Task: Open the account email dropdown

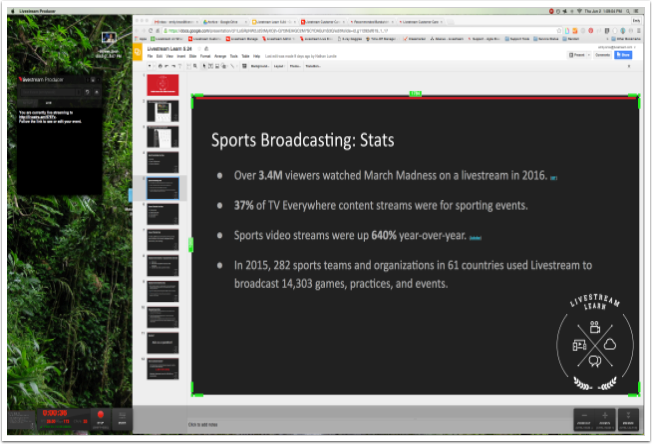Action: [617, 47]
